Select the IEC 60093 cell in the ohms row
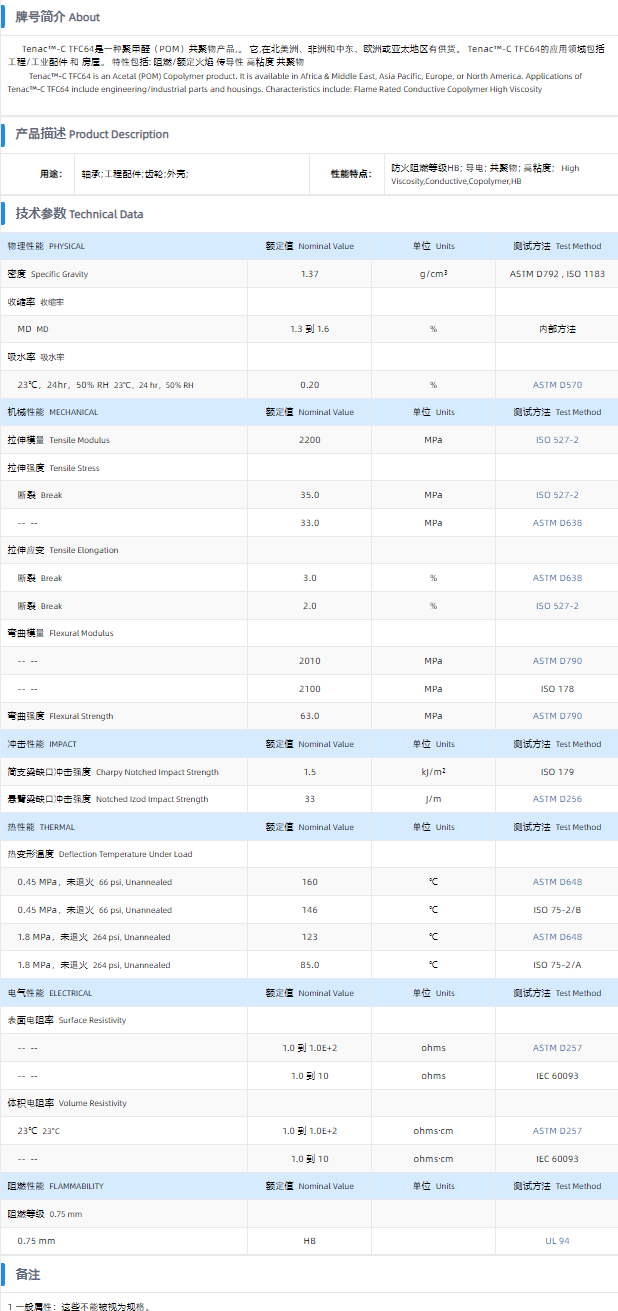Viewport: 618px width, 1311px height. point(557,1076)
